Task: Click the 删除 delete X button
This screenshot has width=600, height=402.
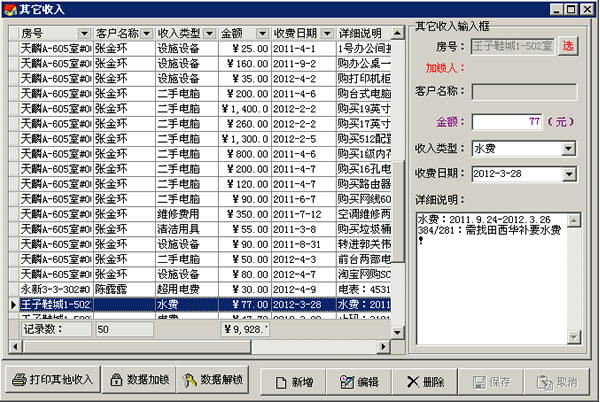Action: pyautogui.click(x=425, y=381)
